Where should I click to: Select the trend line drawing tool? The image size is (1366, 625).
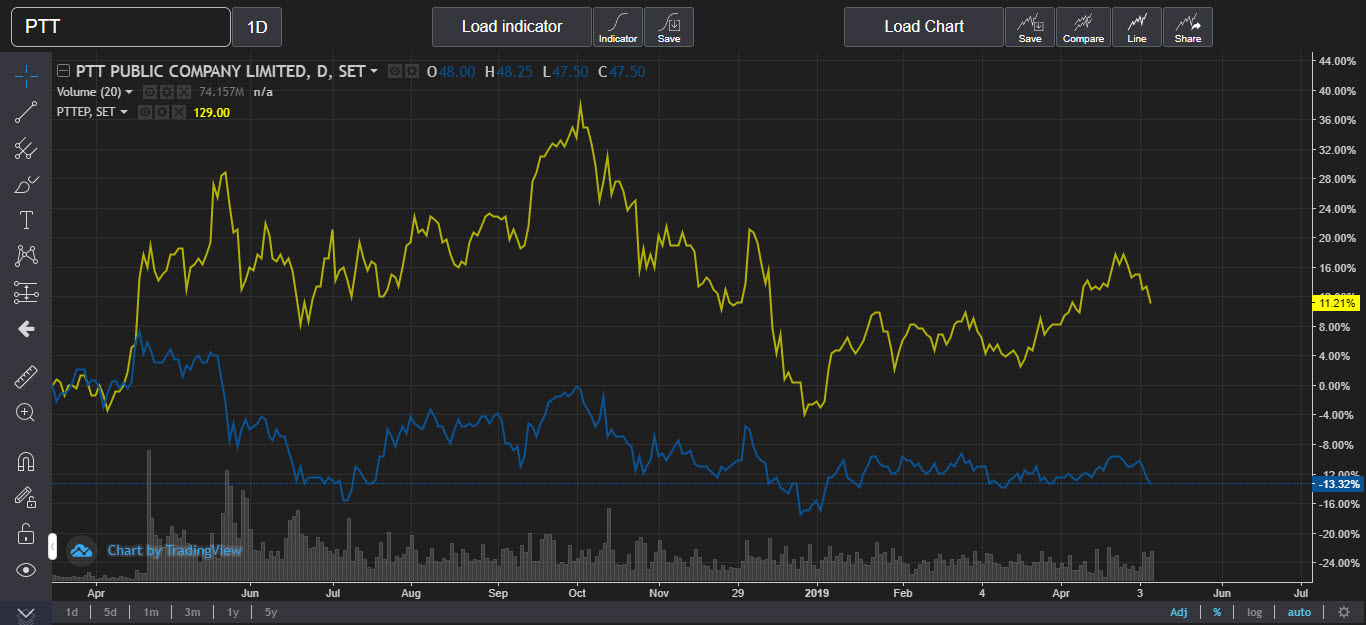(26, 112)
